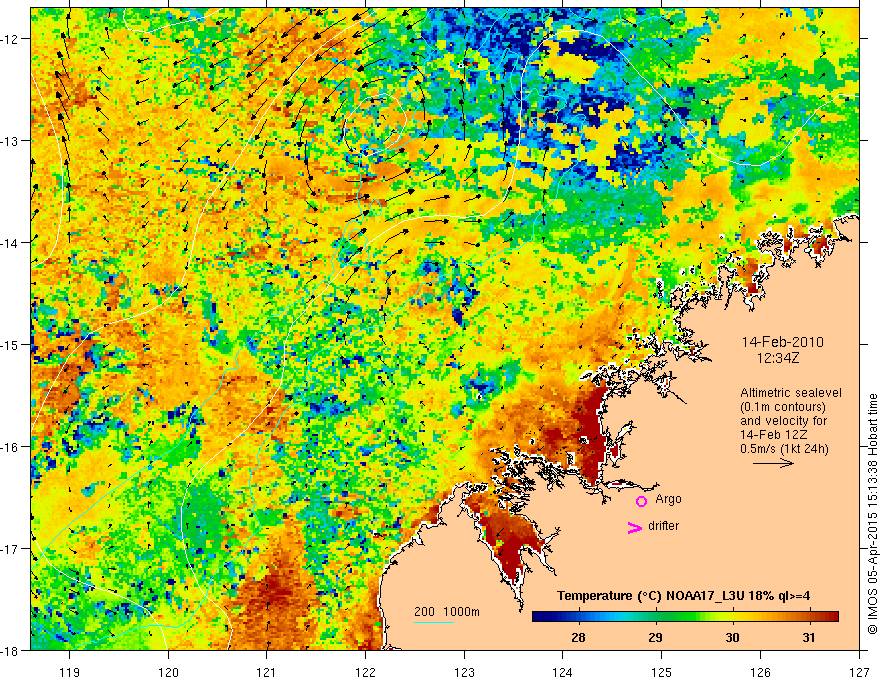880x680 pixels.
Task: Click the '200 1000m' depth contour label
Action: tap(447, 612)
